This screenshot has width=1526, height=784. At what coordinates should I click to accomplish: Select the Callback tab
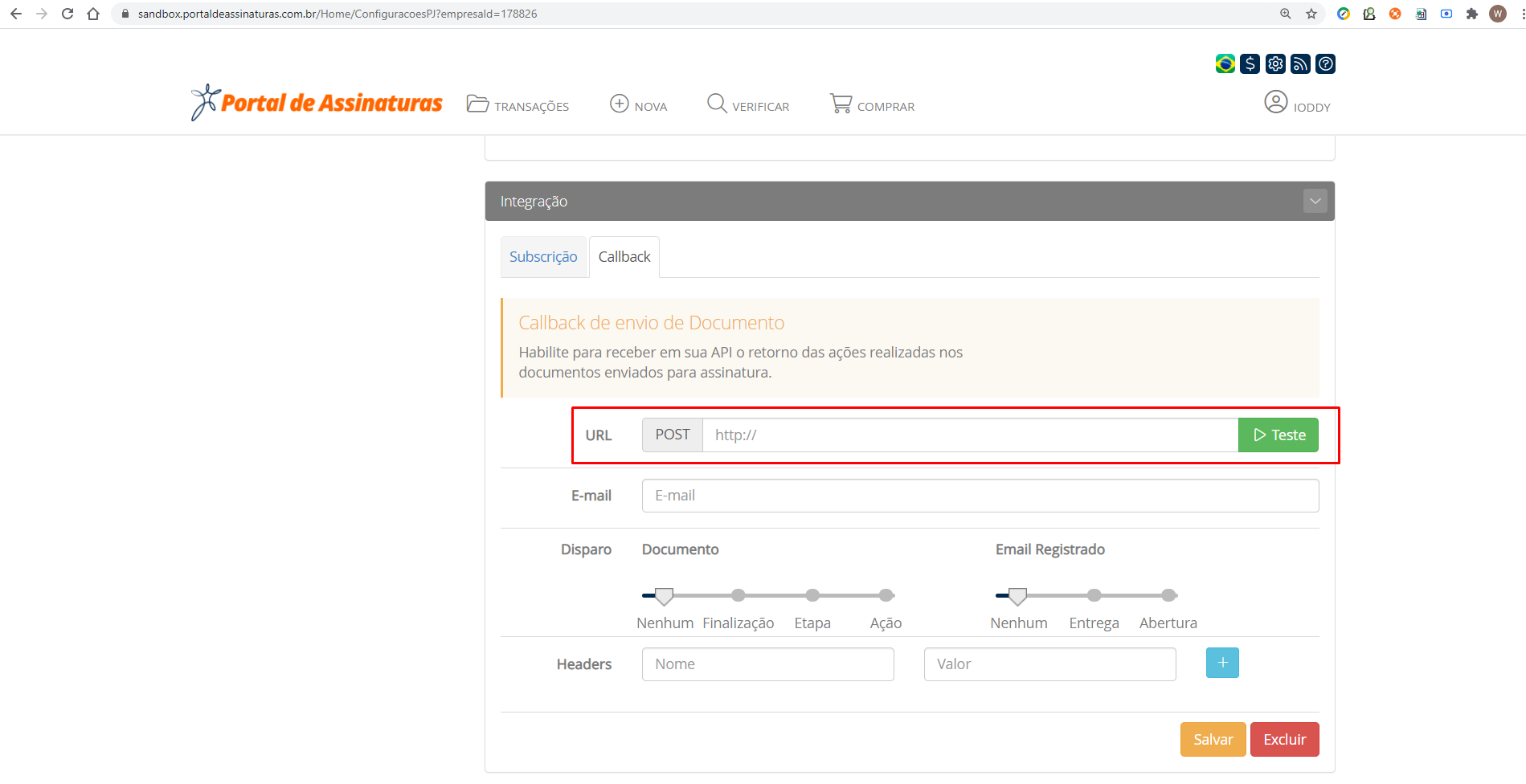click(x=624, y=257)
